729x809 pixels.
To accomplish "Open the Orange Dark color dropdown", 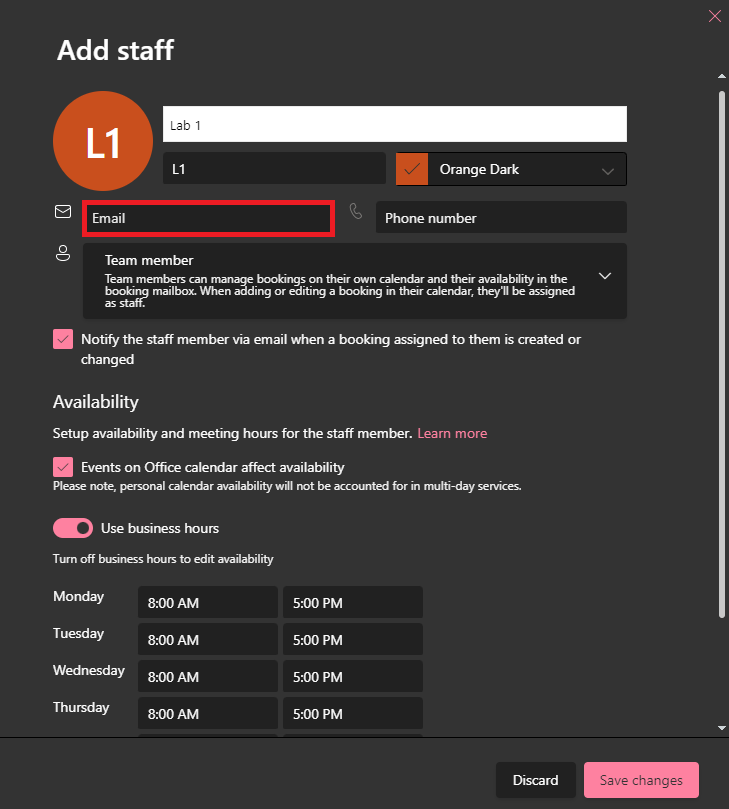I will click(607, 169).
